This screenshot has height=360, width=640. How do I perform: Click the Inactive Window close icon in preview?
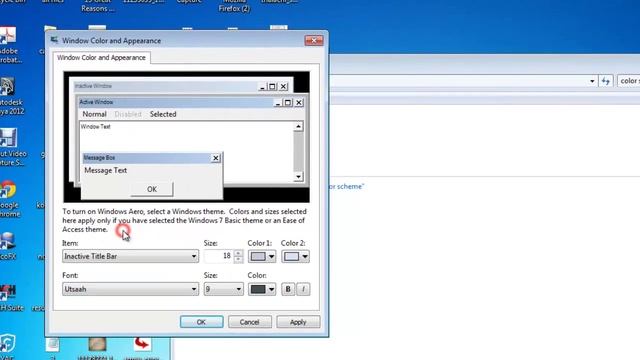[283, 87]
